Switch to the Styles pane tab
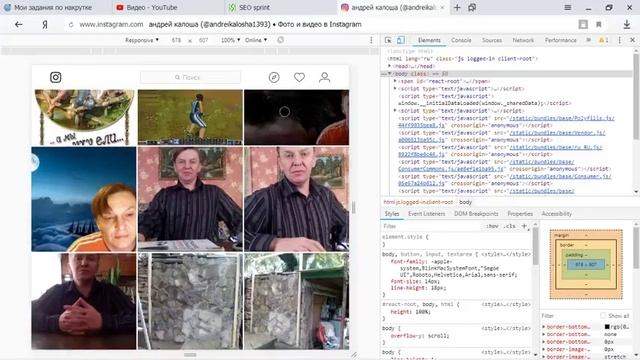 pos(392,213)
